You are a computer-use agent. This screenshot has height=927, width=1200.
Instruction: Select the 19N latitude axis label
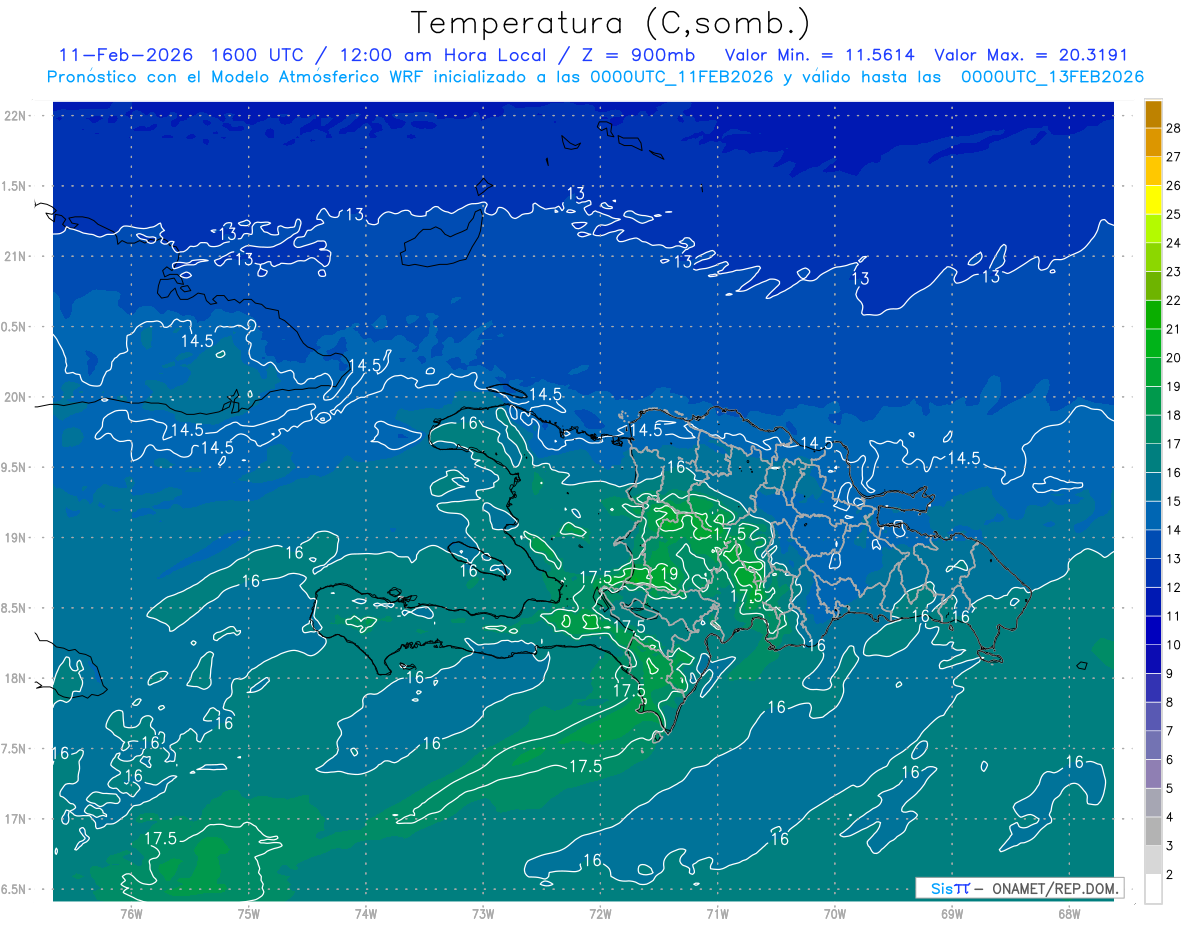click(15, 537)
